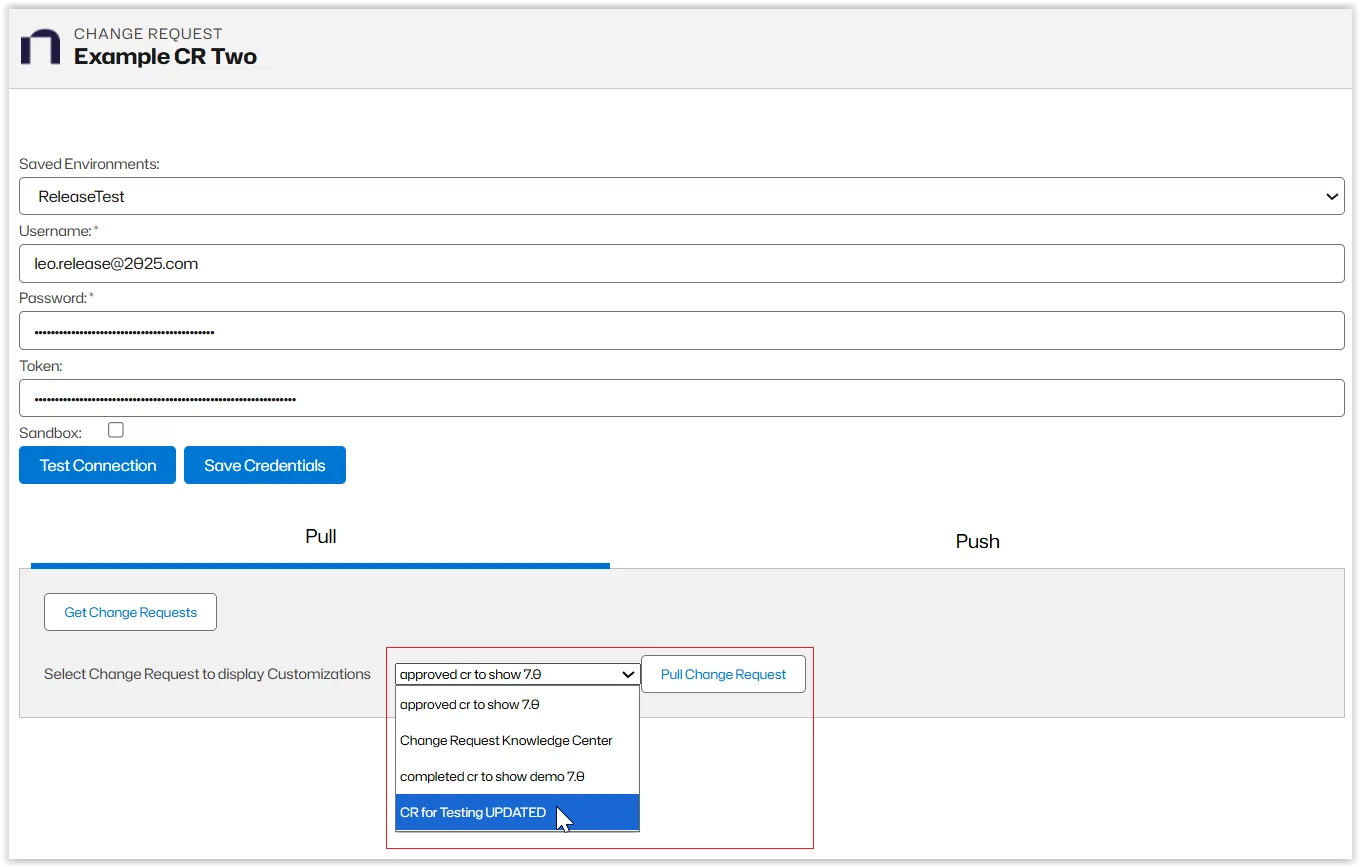Switch to the Pull tab
Image resolution: width=1360 pixels, height=867 pixels.
(320, 537)
